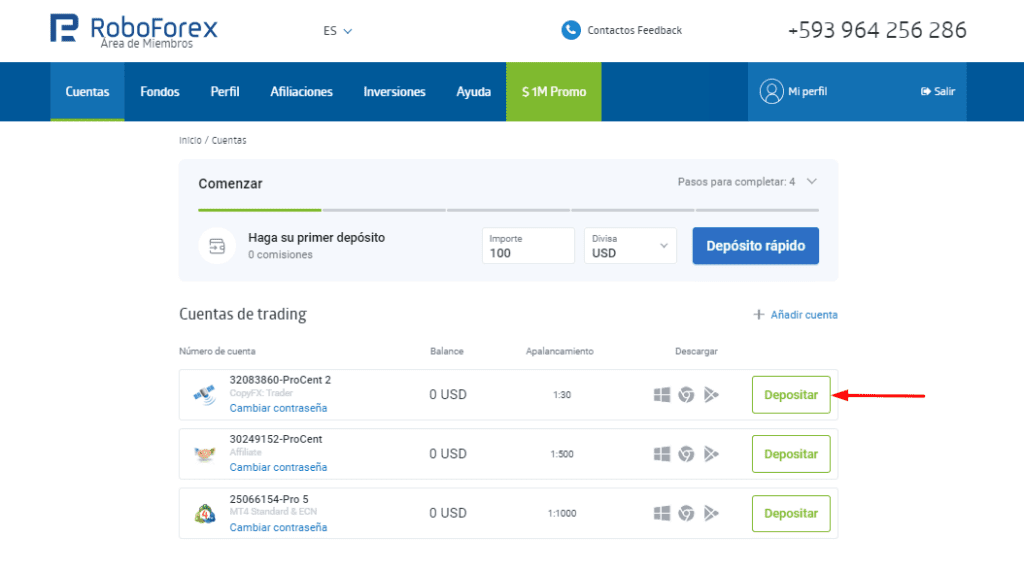The height and width of the screenshot is (570, 1024).
Task: Click the Importe amount input field
Action: (x=528, y=245)
